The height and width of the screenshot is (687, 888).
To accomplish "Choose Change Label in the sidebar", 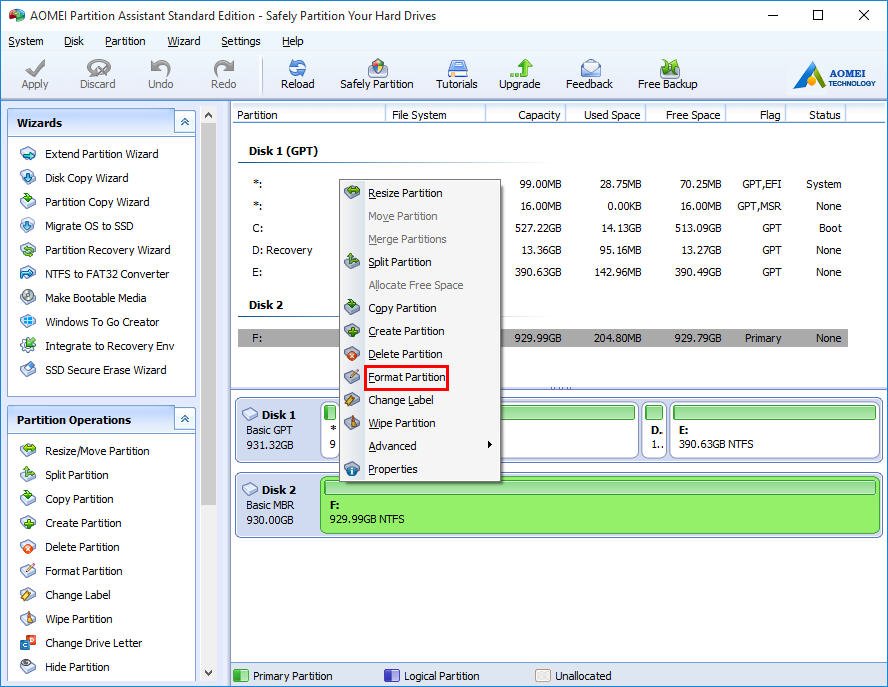I will (x=65, y=595).
